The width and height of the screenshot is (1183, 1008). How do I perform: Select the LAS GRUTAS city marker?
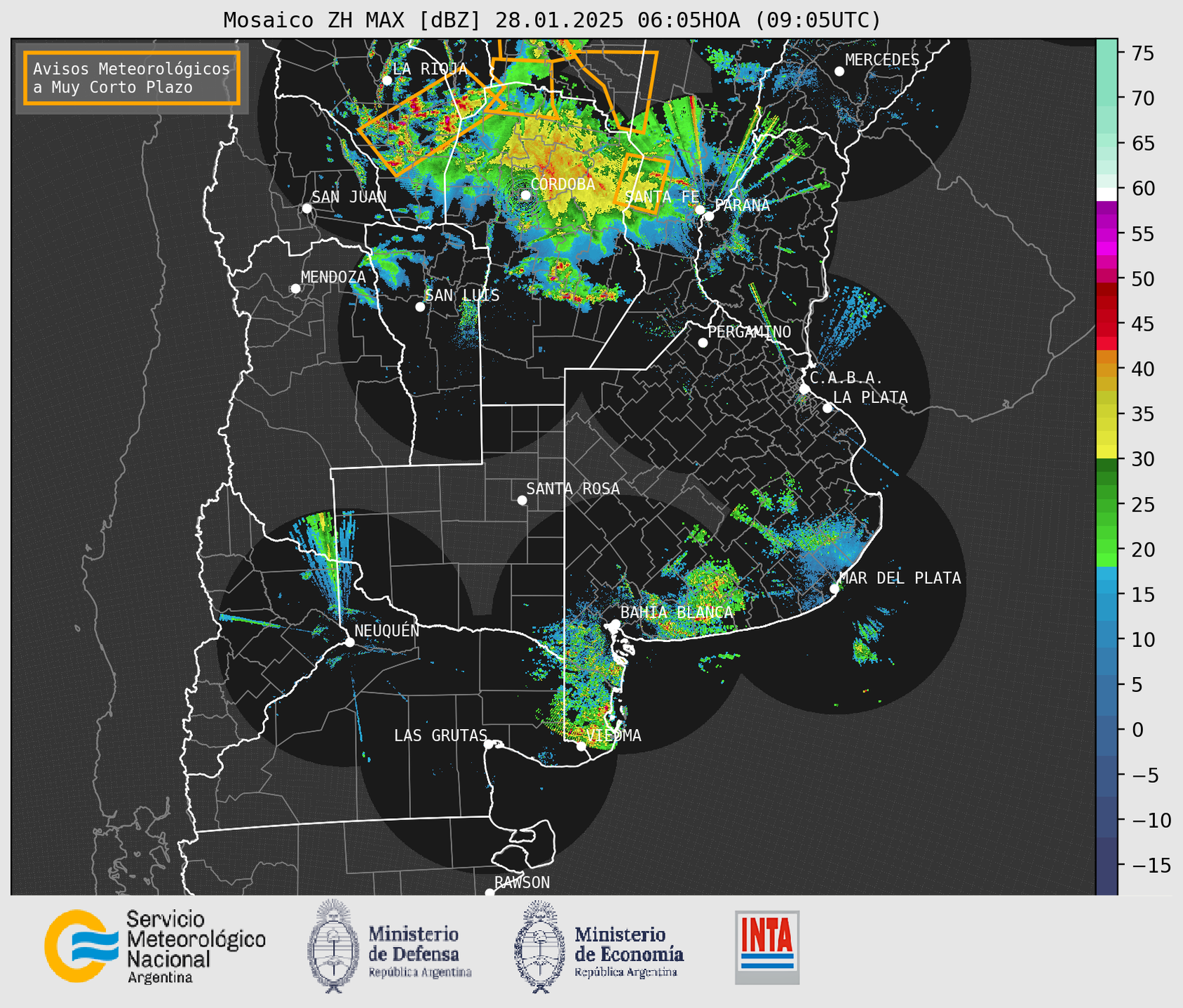click(489, 744)
